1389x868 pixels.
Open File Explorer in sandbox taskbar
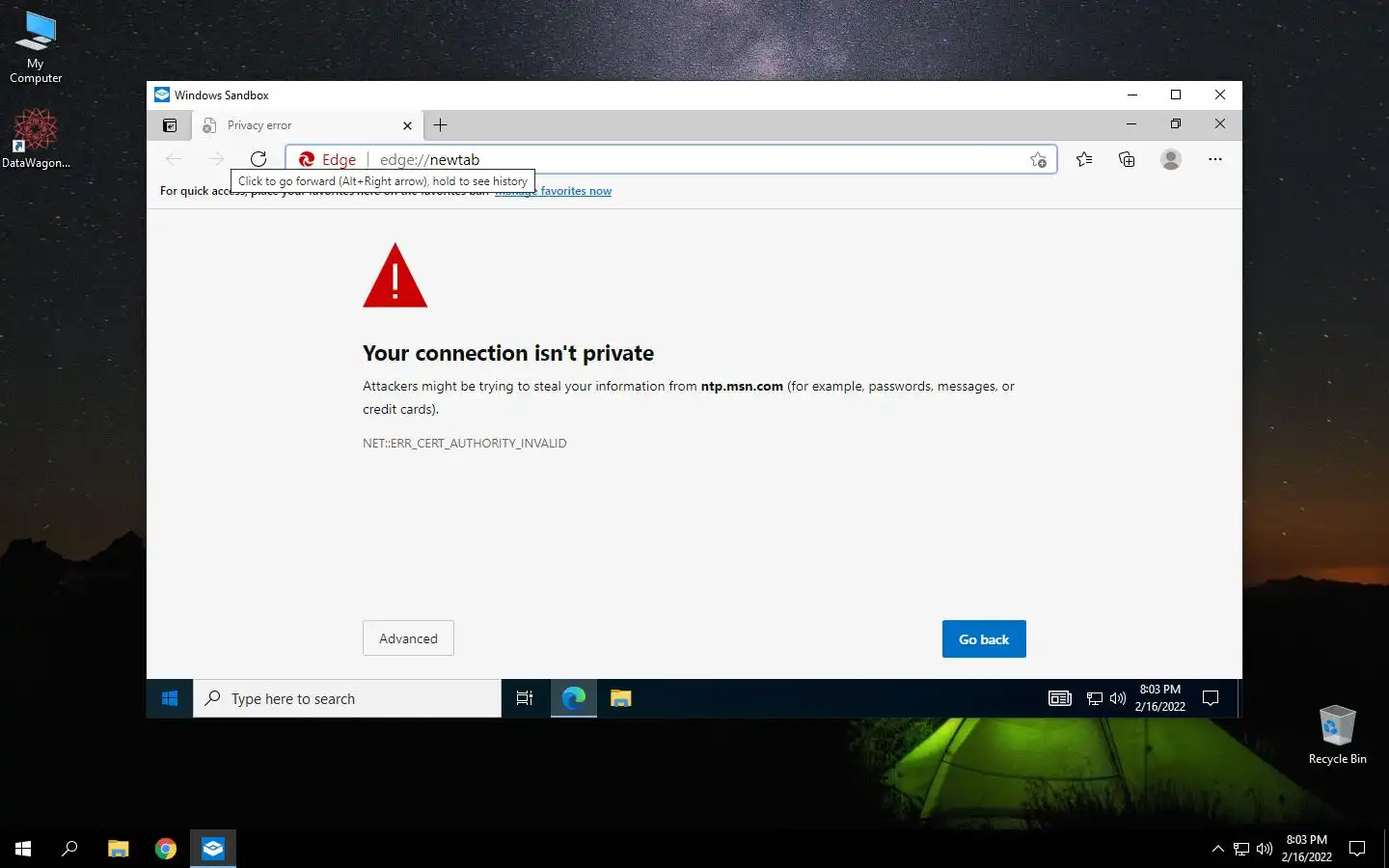[x=621, y=698]
